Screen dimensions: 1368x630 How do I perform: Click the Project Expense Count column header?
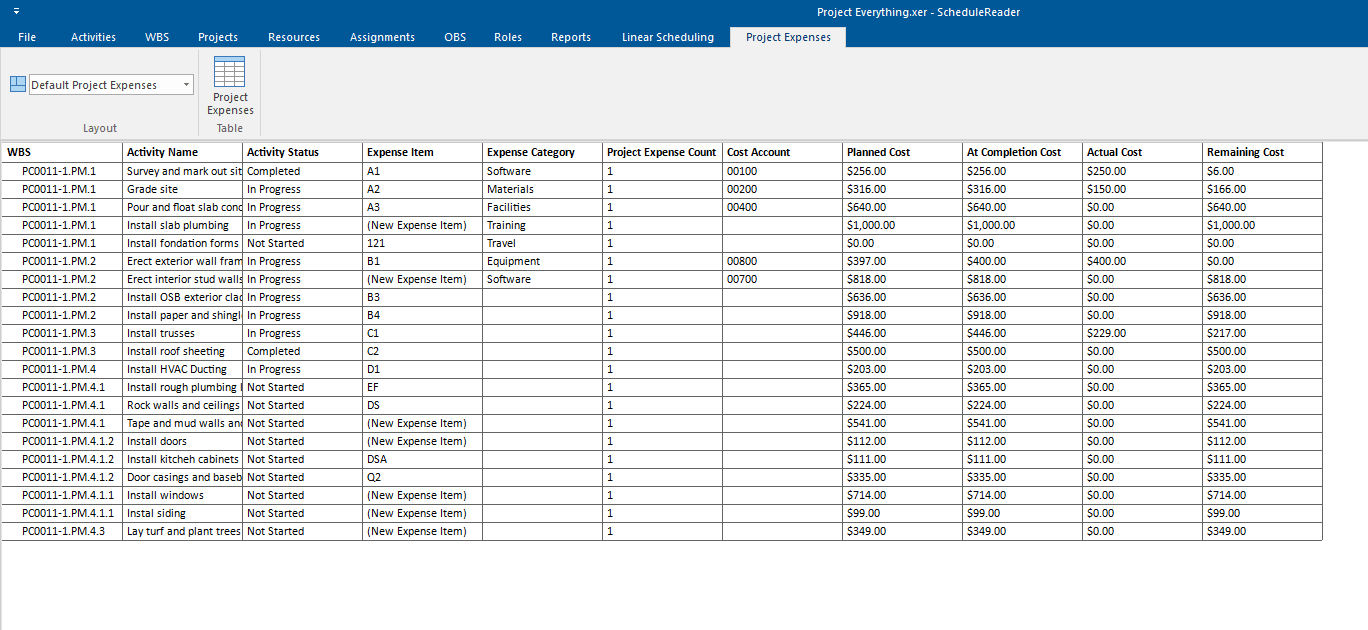coord(663,152)
